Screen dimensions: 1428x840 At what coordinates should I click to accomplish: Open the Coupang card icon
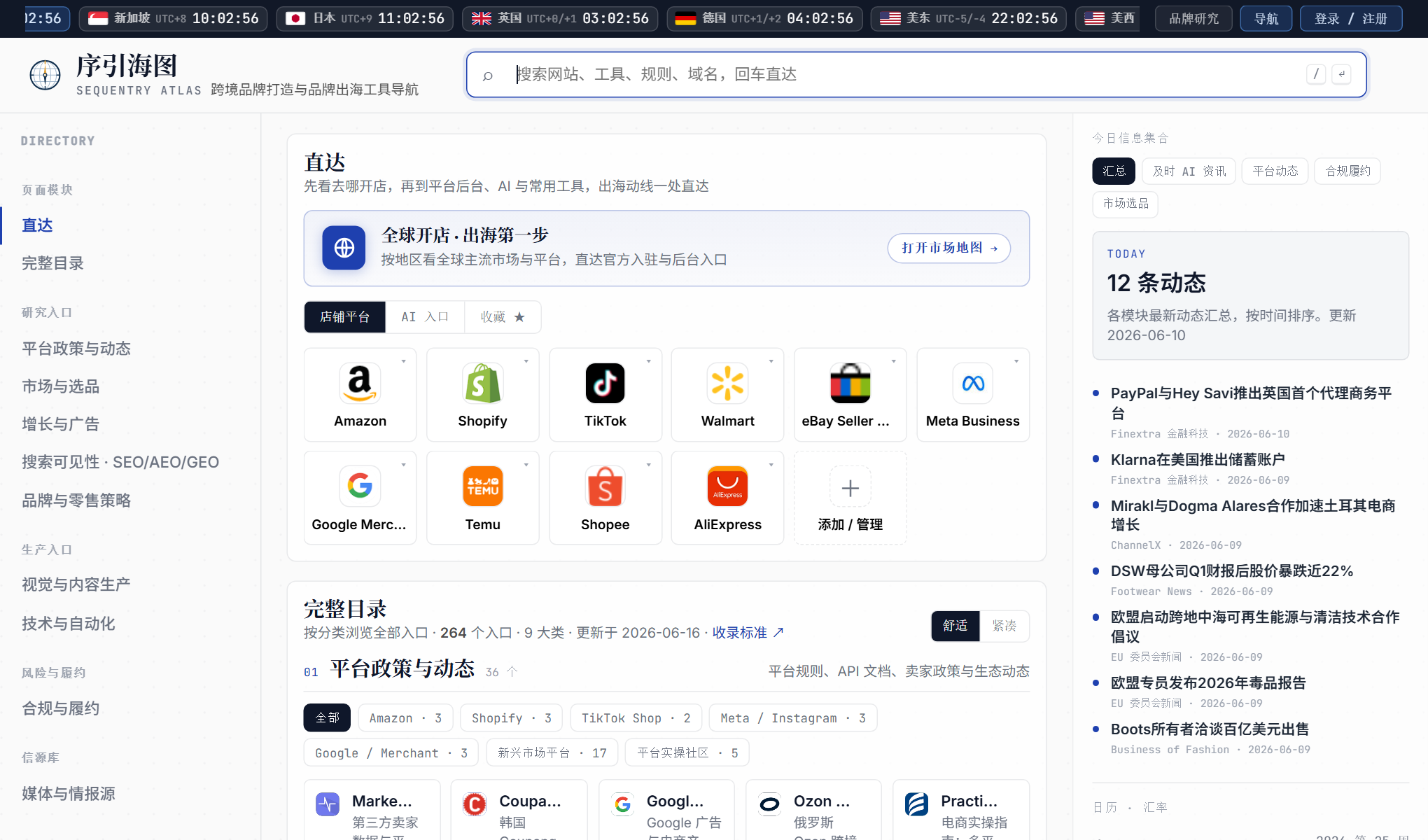coord(475,804)
